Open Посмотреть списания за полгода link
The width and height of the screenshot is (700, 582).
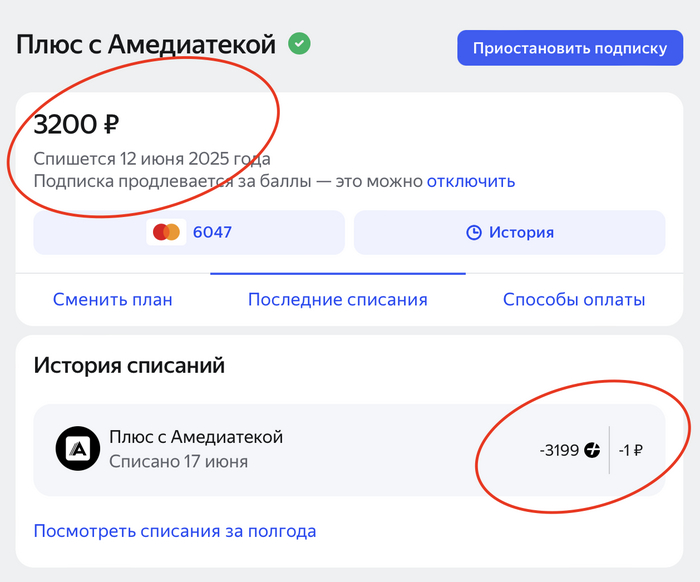coord(175,531)
